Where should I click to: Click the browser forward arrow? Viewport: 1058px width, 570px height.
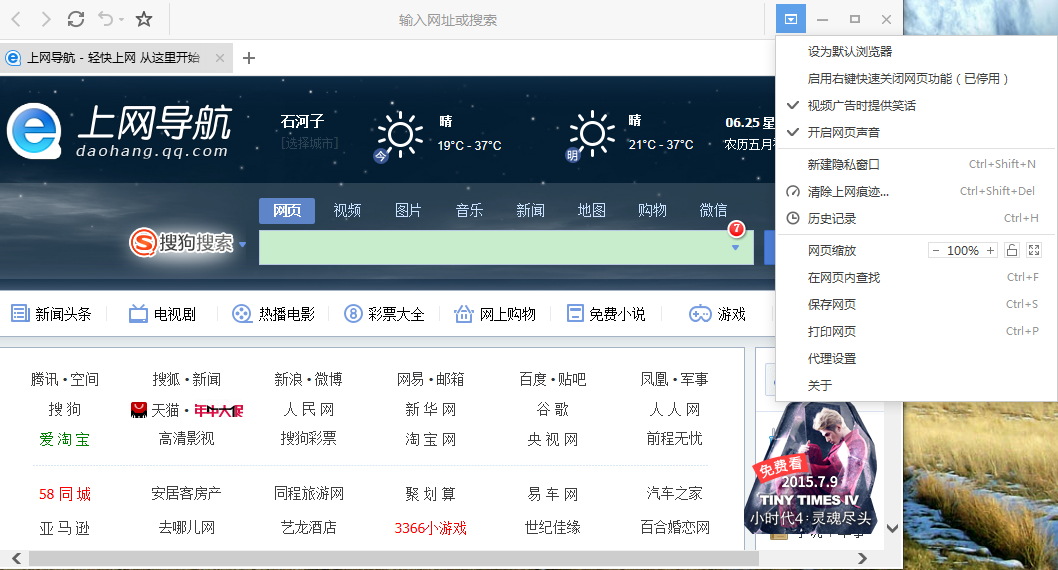(x=45, y=19)
